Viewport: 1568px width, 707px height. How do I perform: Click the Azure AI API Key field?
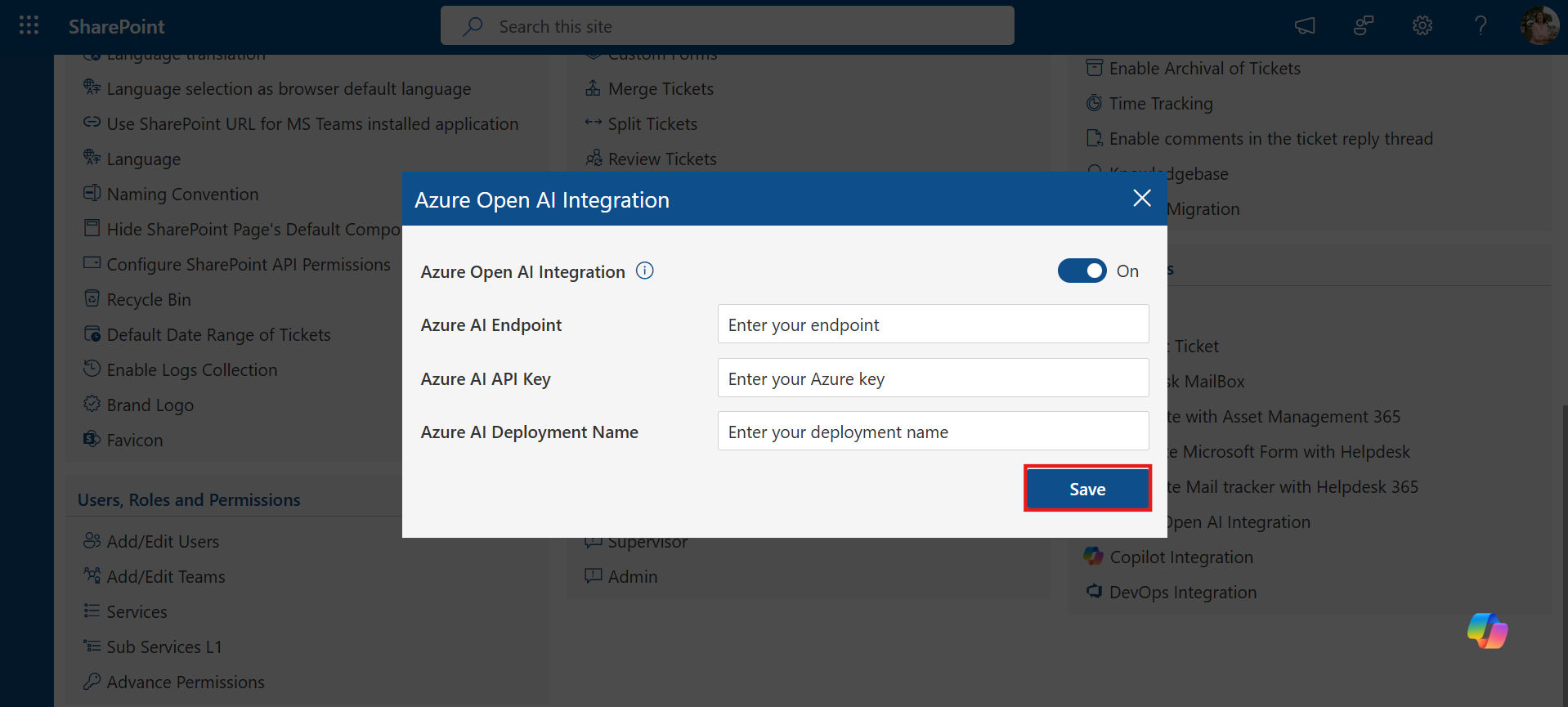pos(933,378)
